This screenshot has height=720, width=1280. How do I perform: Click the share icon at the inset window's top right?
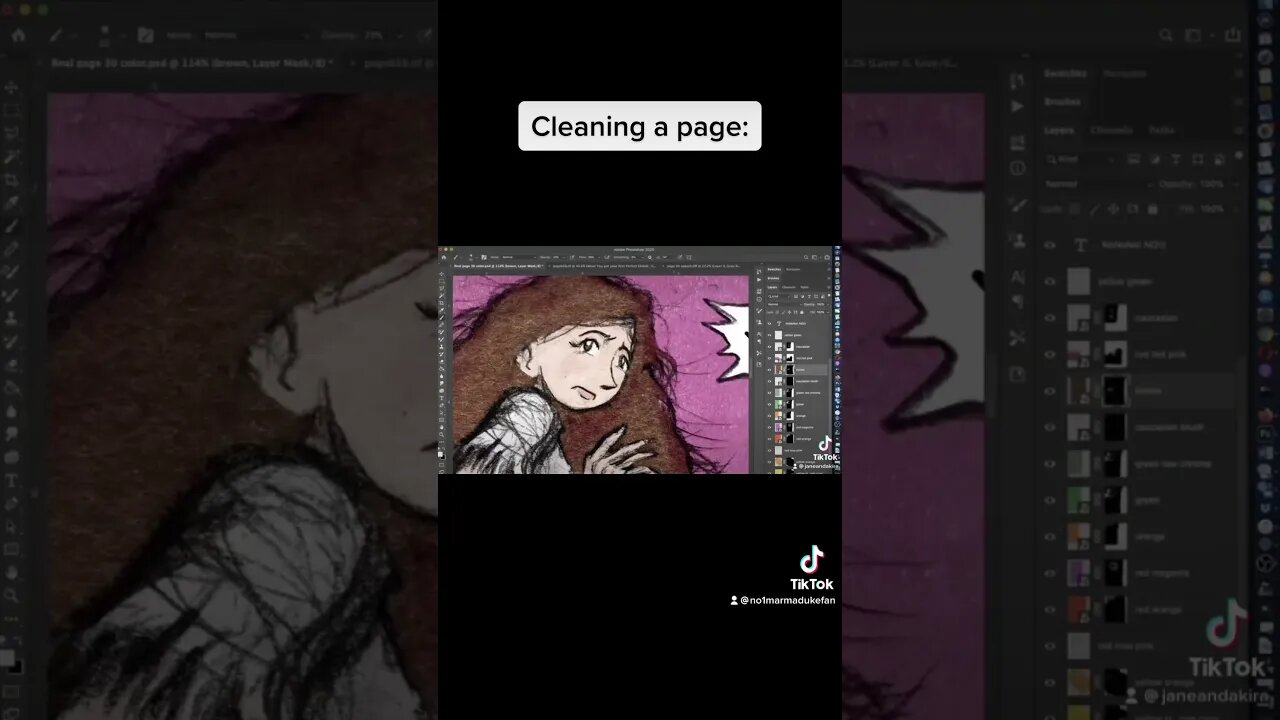[827, 257]
